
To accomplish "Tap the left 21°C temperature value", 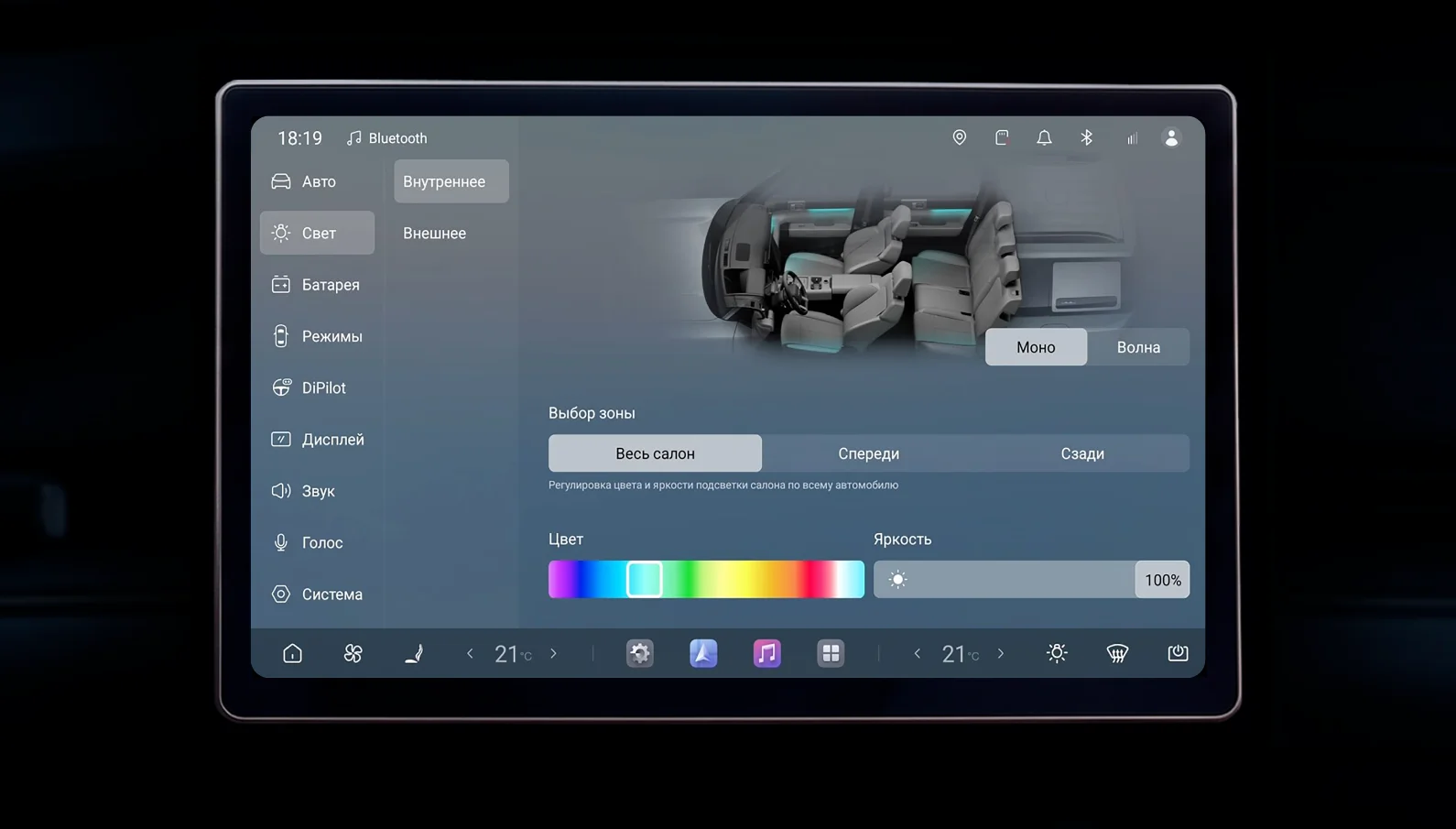I will [513, 653].
